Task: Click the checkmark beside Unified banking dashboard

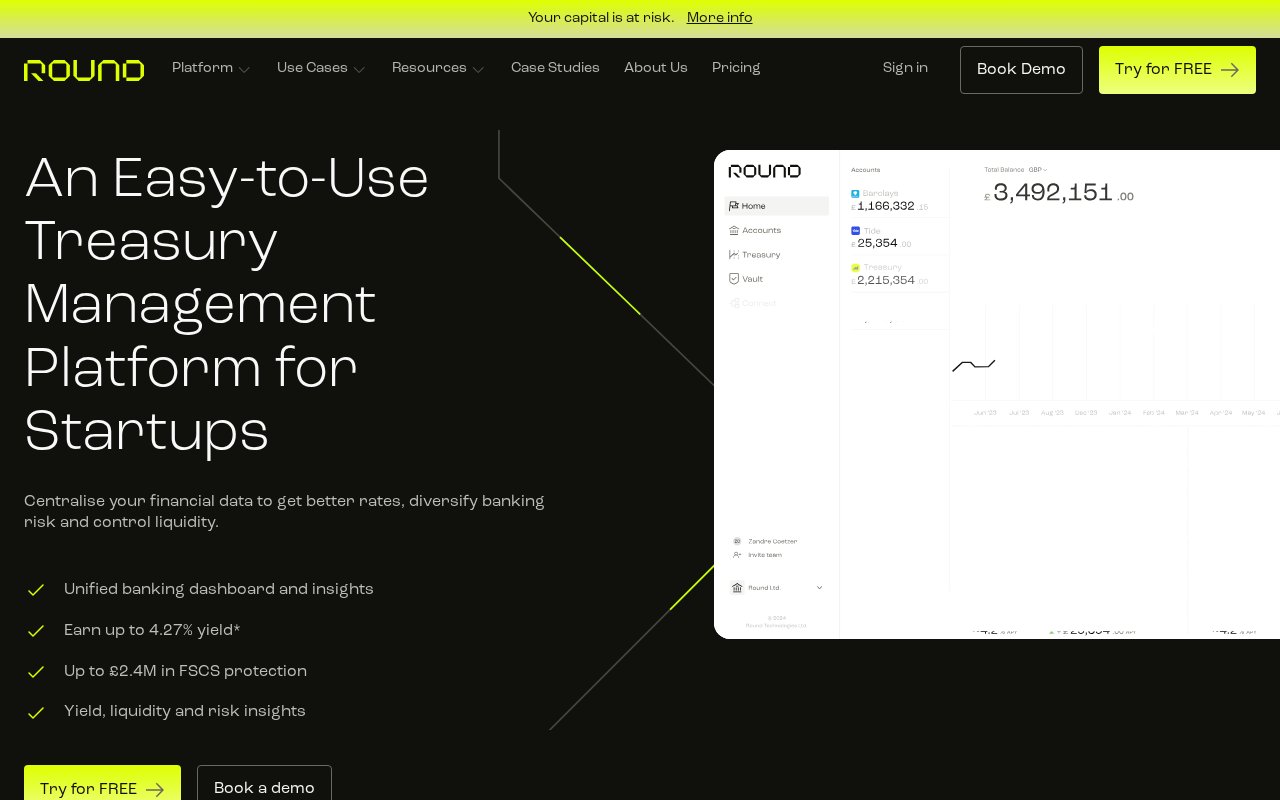Action: 36,590
